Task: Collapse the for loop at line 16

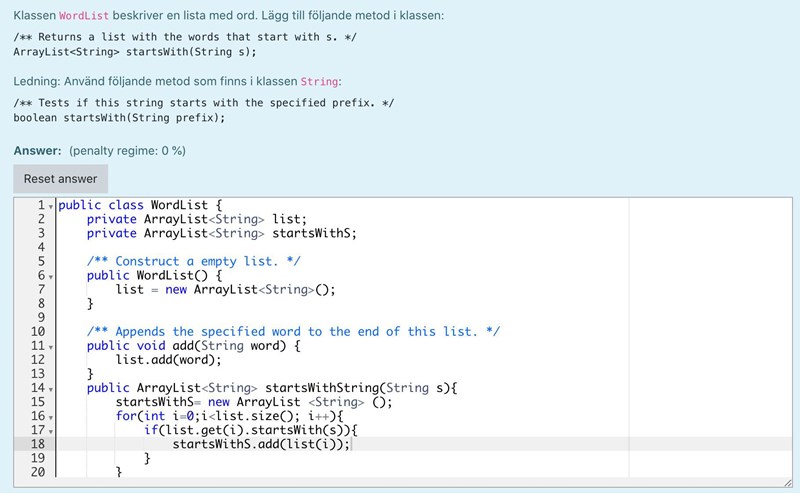Action: point(51,416)
